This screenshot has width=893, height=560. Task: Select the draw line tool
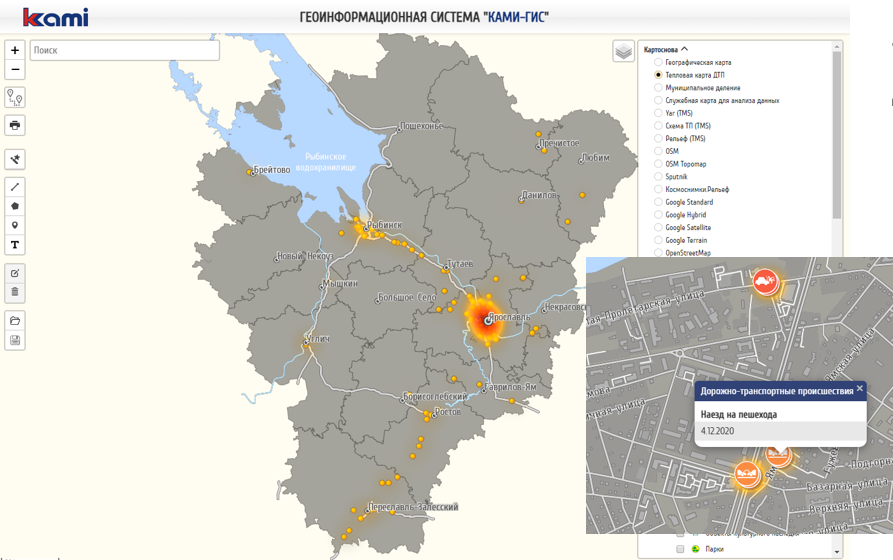coord(15,187)
